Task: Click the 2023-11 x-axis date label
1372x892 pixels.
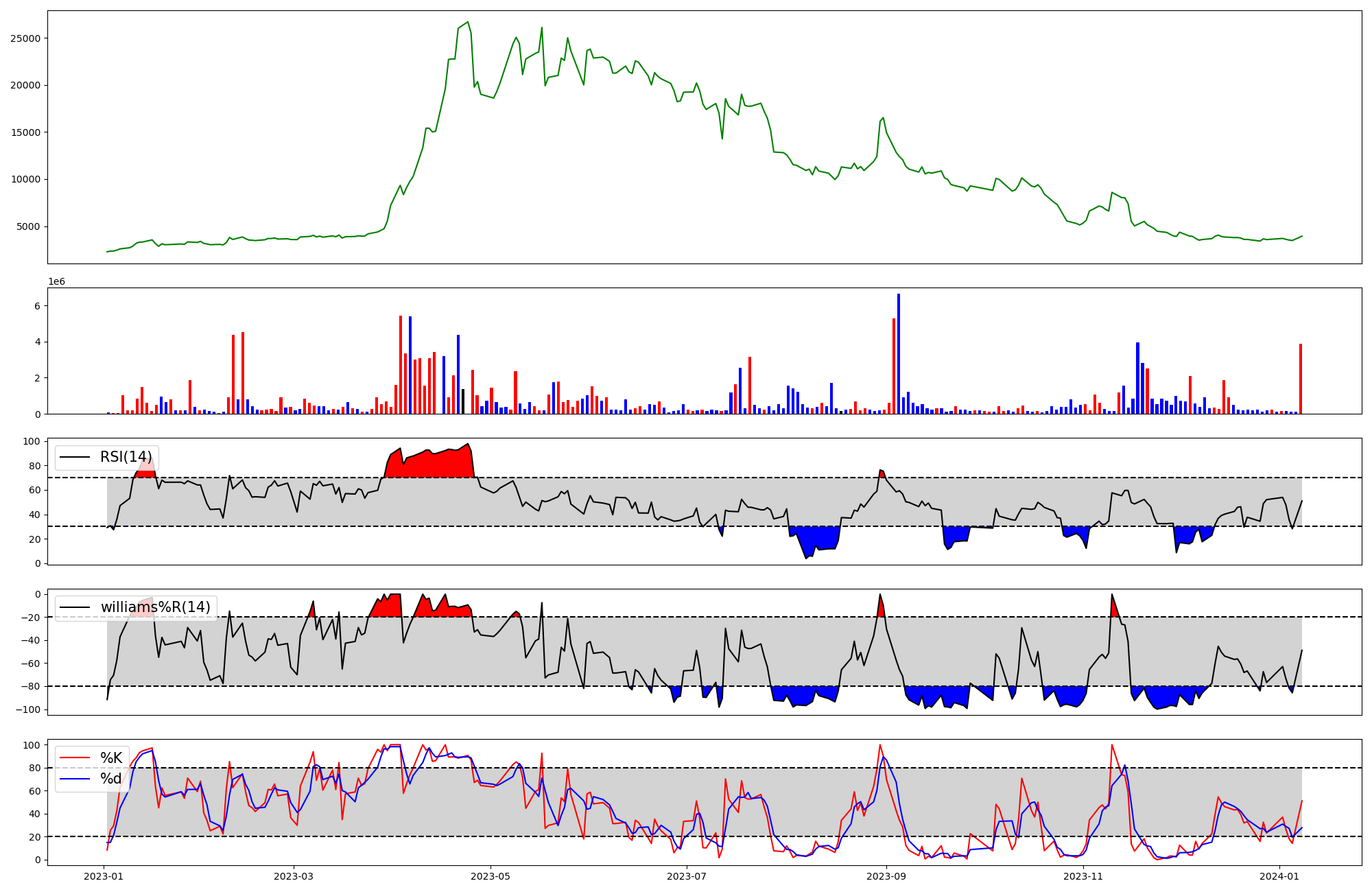Action: pyautogui.click(x=1083, y=876)
